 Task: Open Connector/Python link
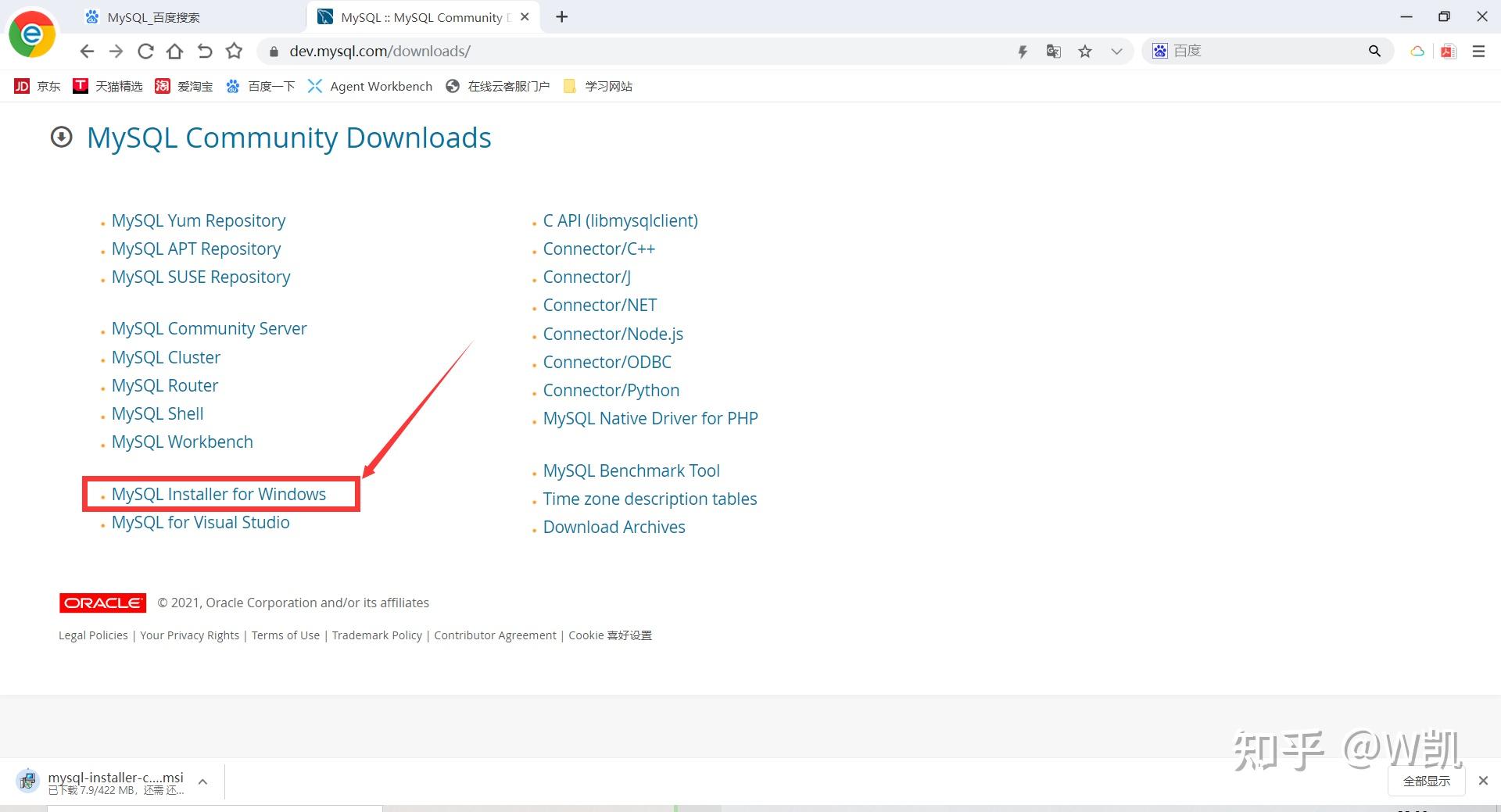click(611, 390)
